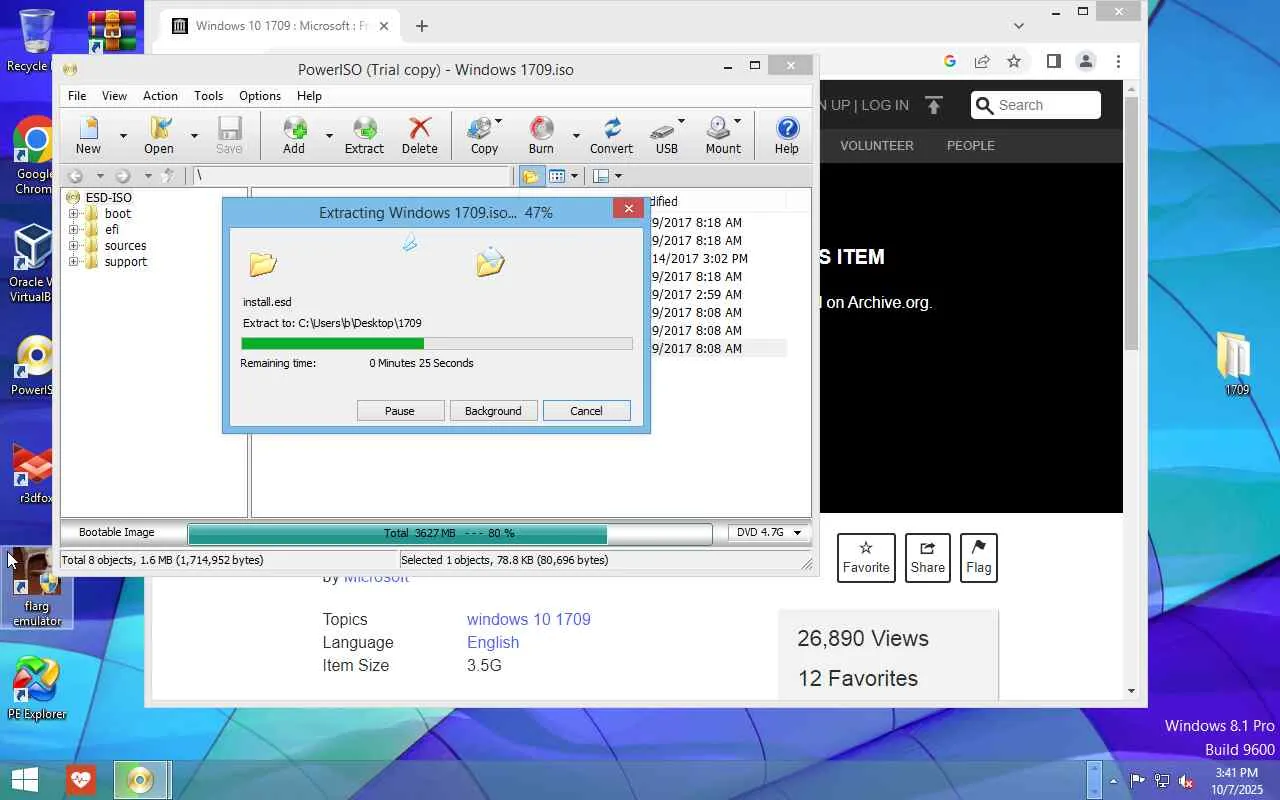Click the Flag button on Archive.org
1280x800 pixels.
pyautogui.click(x=978, y=557)
